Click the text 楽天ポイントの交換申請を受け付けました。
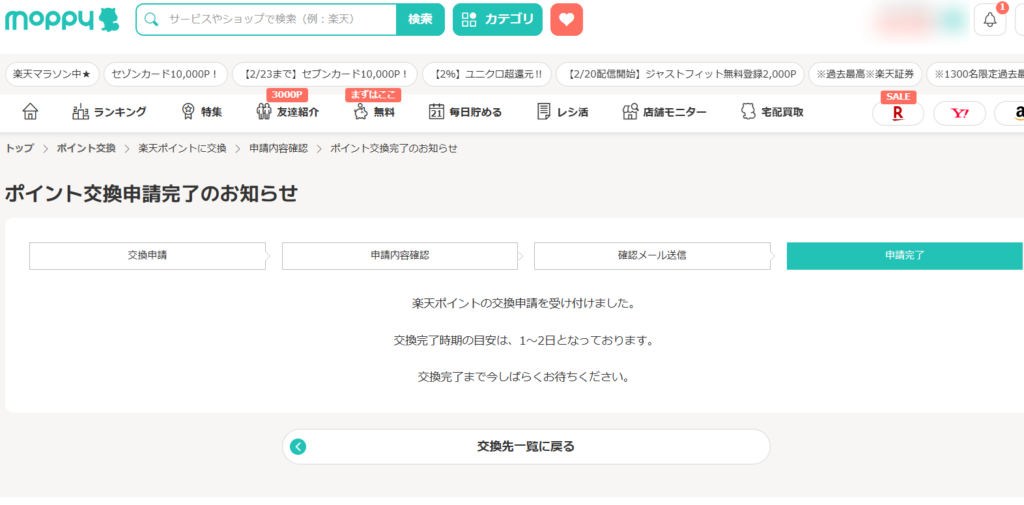1024x505 pixels. pos(524,303)
